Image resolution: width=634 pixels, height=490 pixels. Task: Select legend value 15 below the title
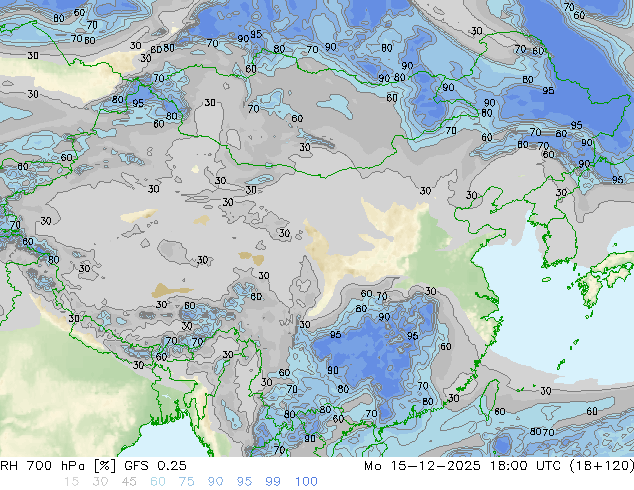point(71,482)
